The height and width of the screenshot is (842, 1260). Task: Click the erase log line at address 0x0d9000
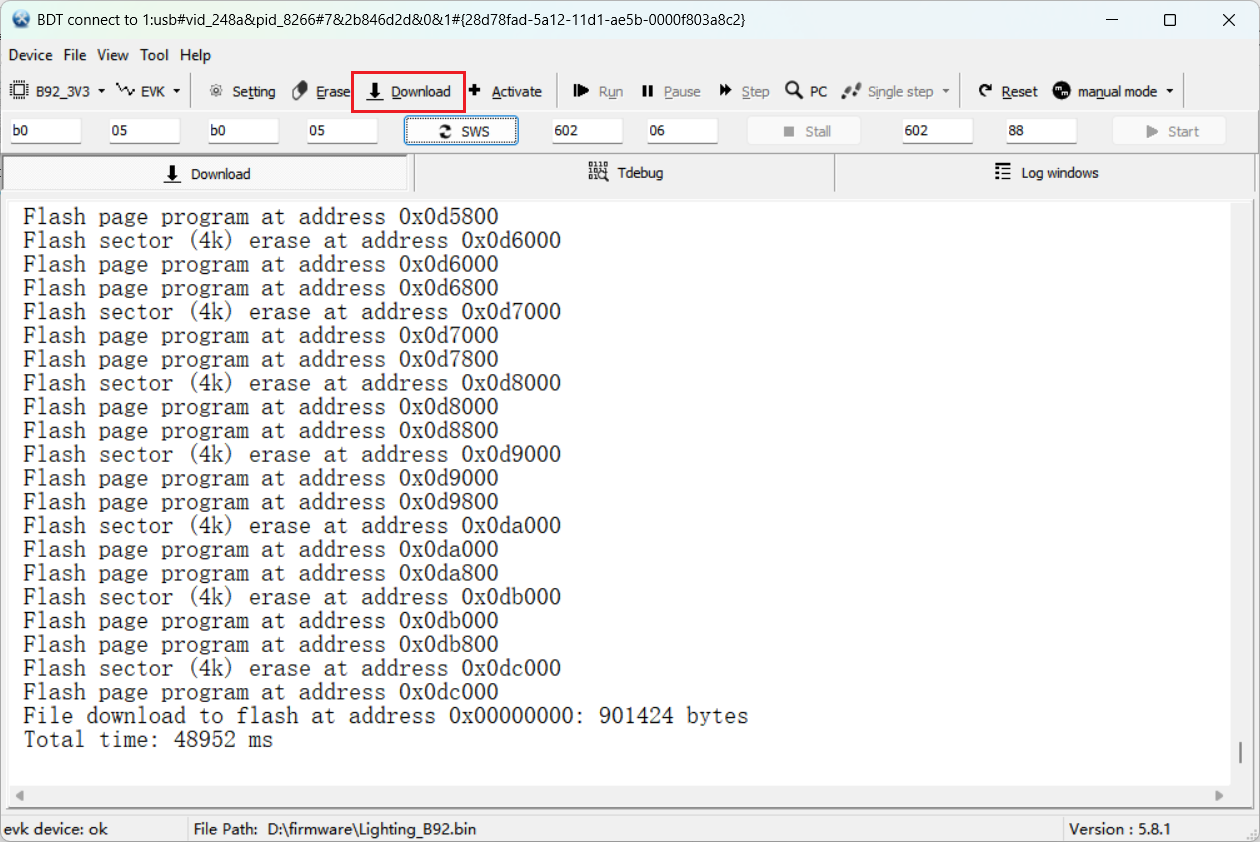pyautogui.click(x=291, y=454)
